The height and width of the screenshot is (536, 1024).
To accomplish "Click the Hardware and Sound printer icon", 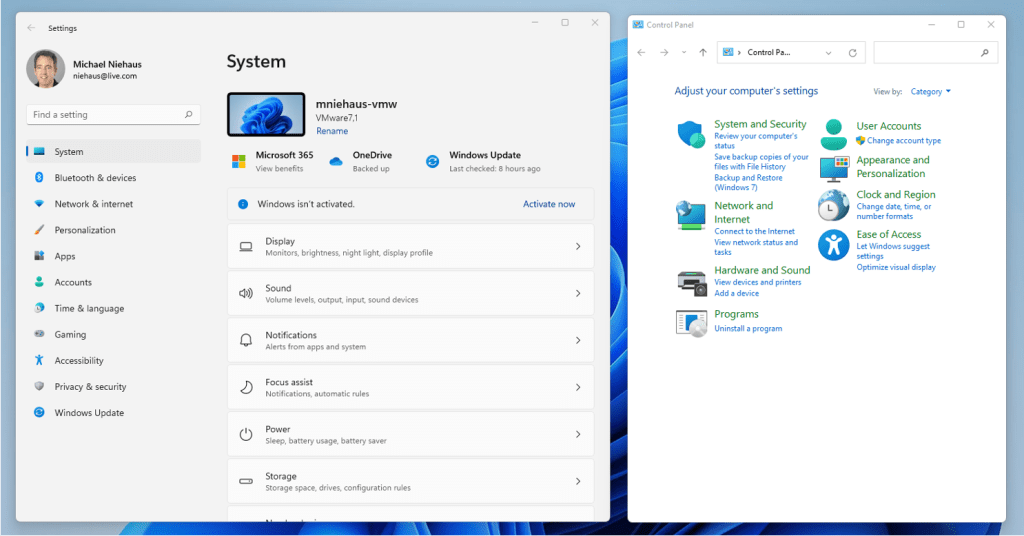I will pyautogui.click(x=691, y=281).
